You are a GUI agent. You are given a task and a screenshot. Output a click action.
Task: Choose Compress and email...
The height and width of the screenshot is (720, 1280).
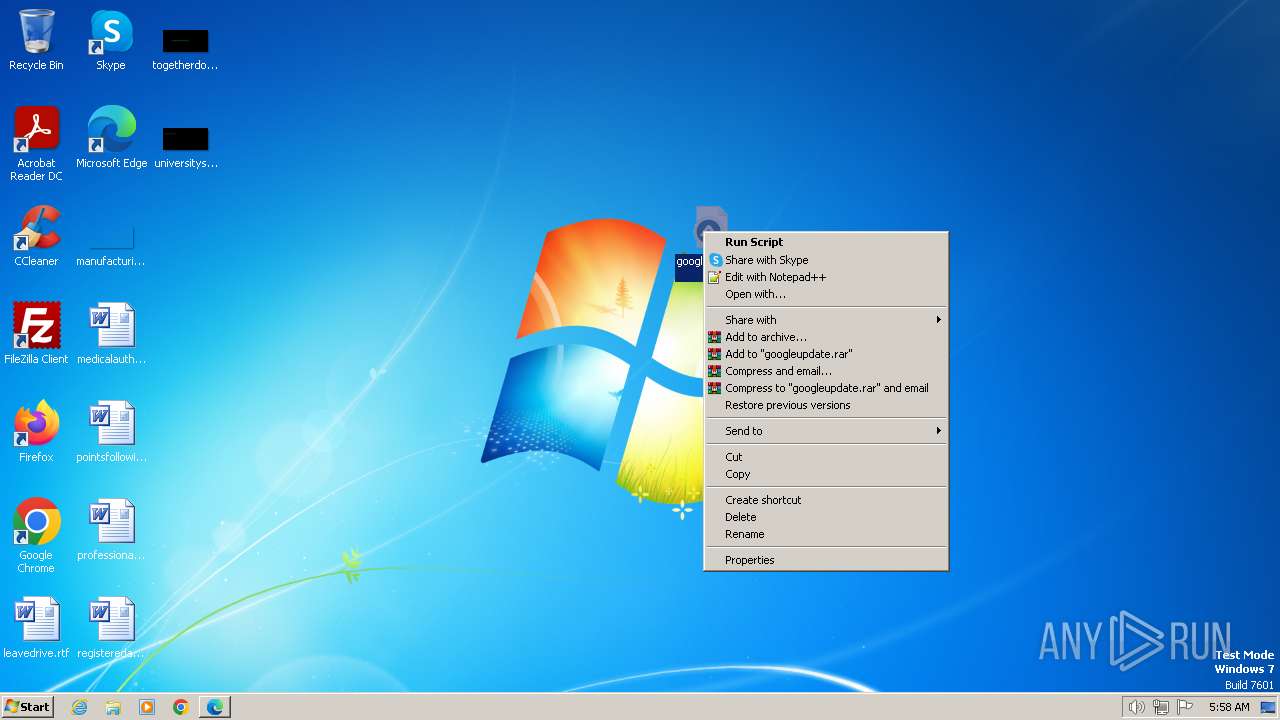click(x=826, y=371)
